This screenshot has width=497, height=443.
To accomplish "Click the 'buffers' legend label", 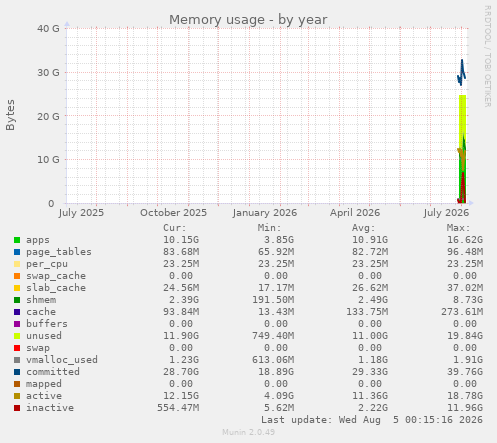I will click(x=47, y=324).
